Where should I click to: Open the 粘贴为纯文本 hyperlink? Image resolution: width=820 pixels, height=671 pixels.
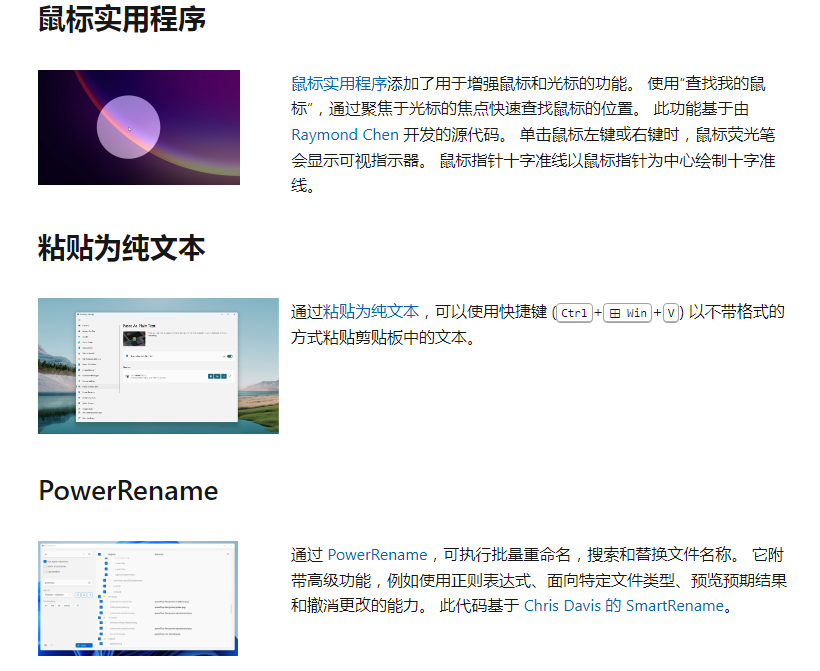[371, 312]
